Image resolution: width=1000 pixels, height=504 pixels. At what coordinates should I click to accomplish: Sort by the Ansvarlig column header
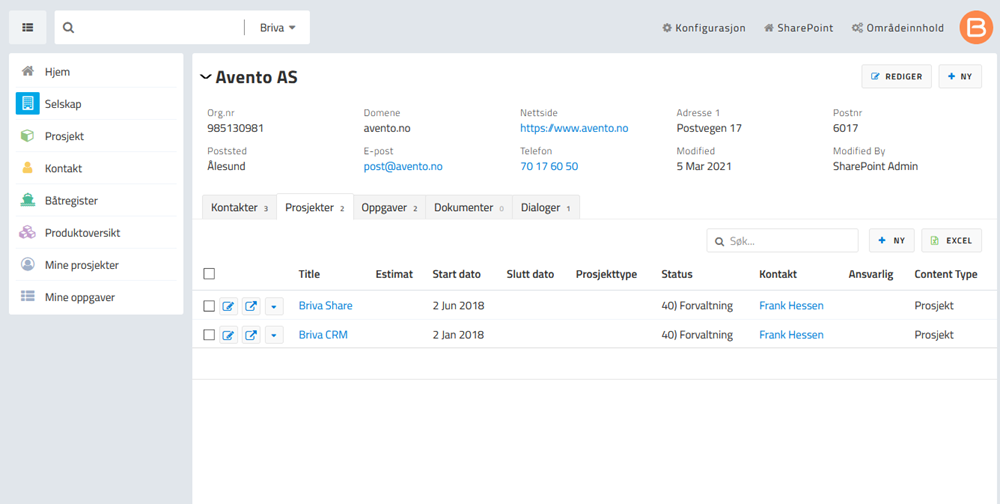[x=871, y=274]
